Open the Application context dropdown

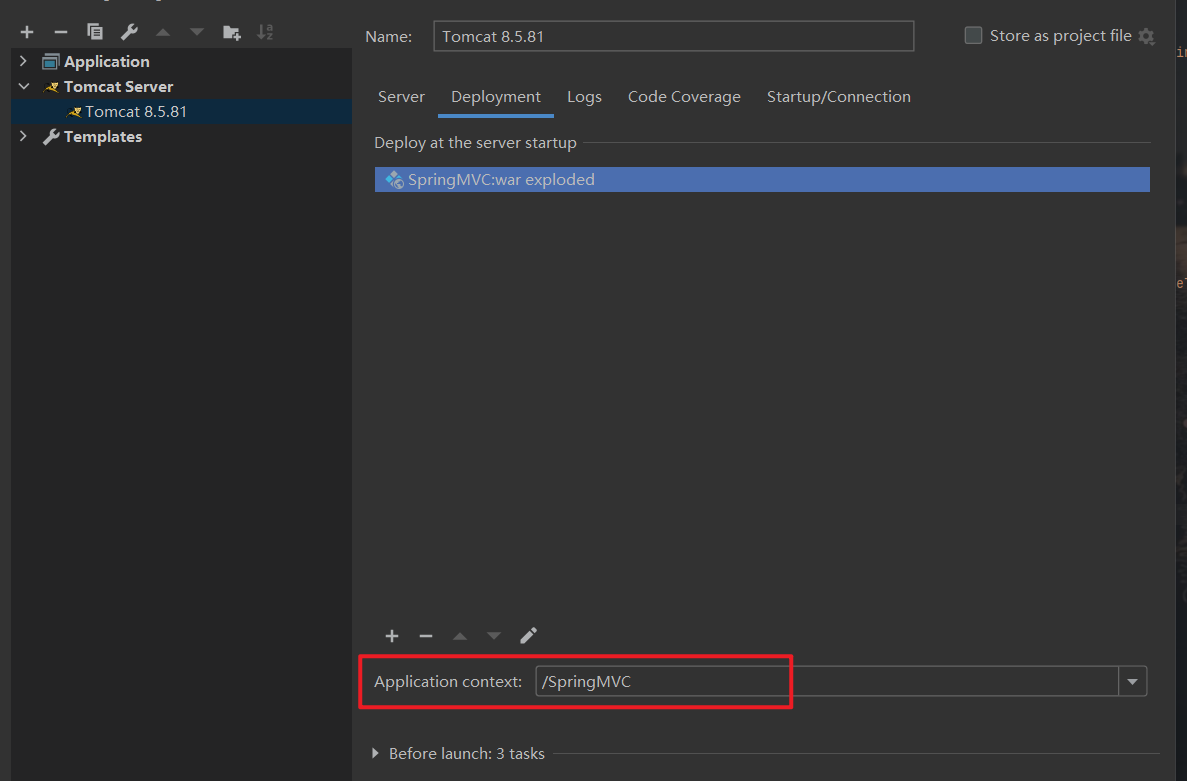pos(1132,682)
